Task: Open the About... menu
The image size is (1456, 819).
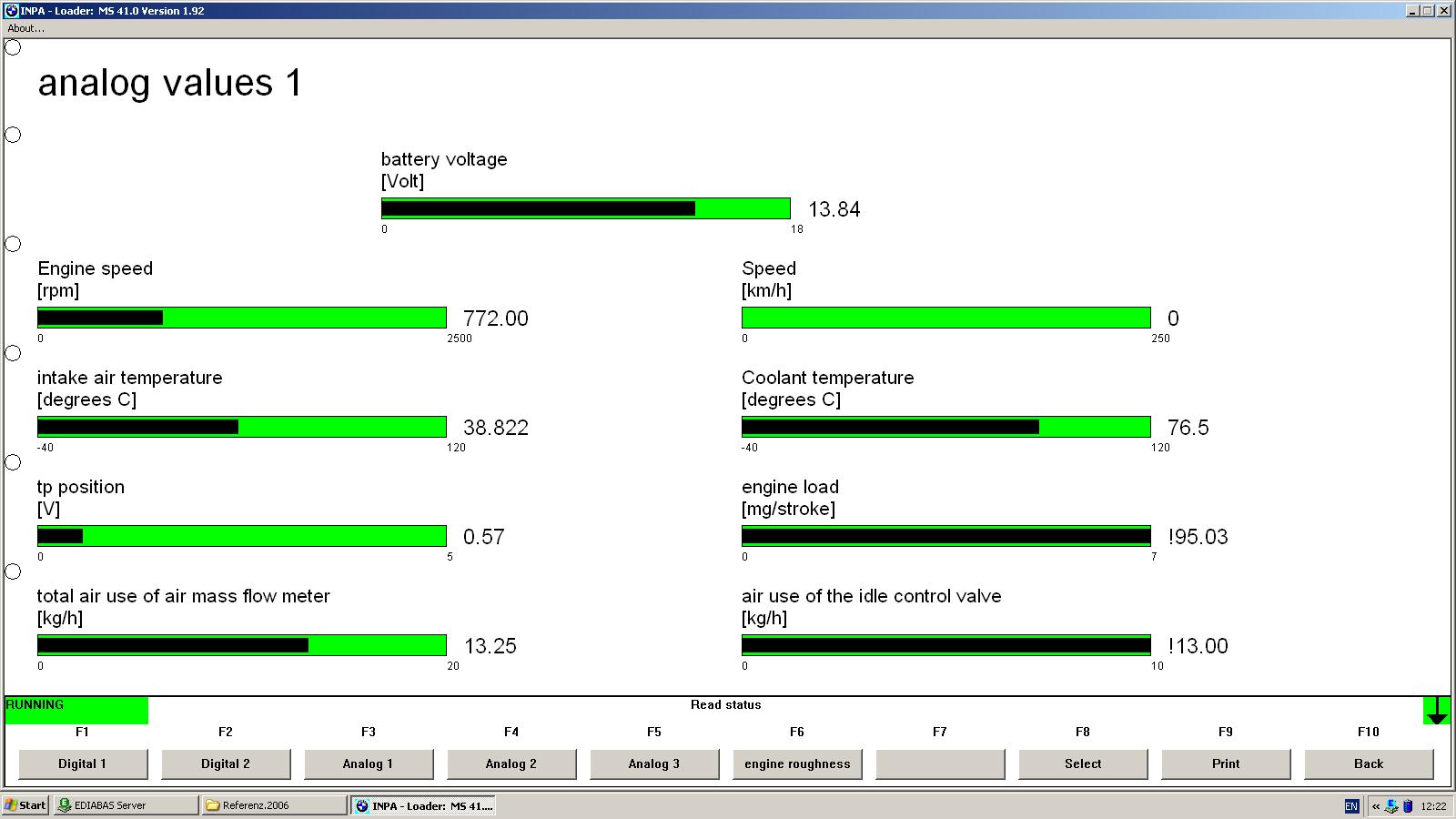Action: pos(26,28)
